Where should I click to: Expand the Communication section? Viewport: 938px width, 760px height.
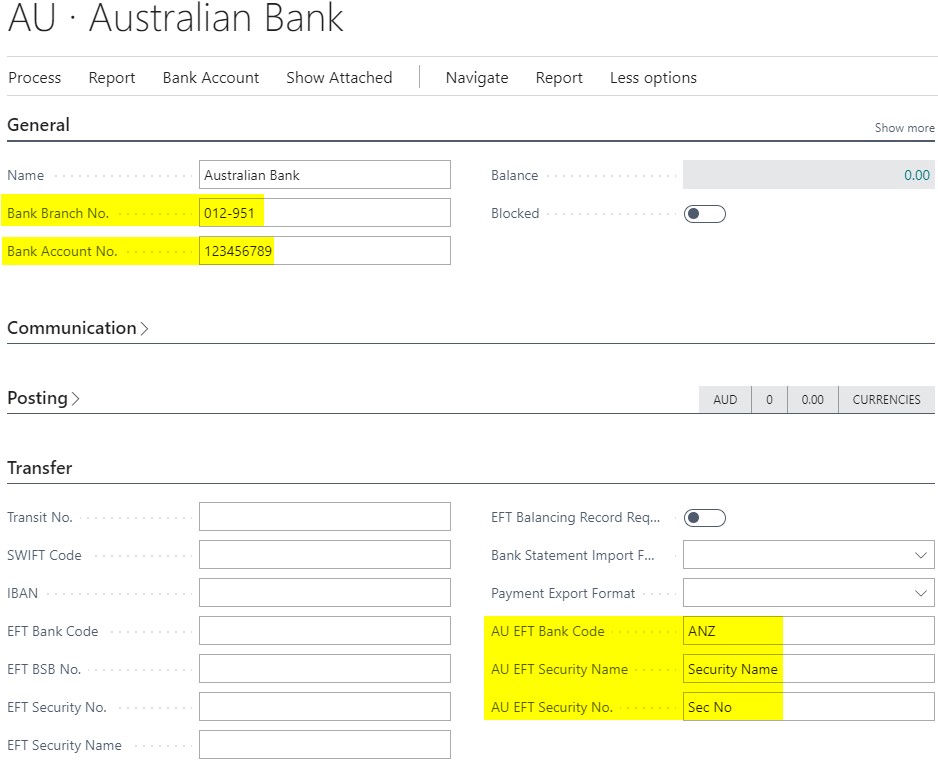pos(72,328)
